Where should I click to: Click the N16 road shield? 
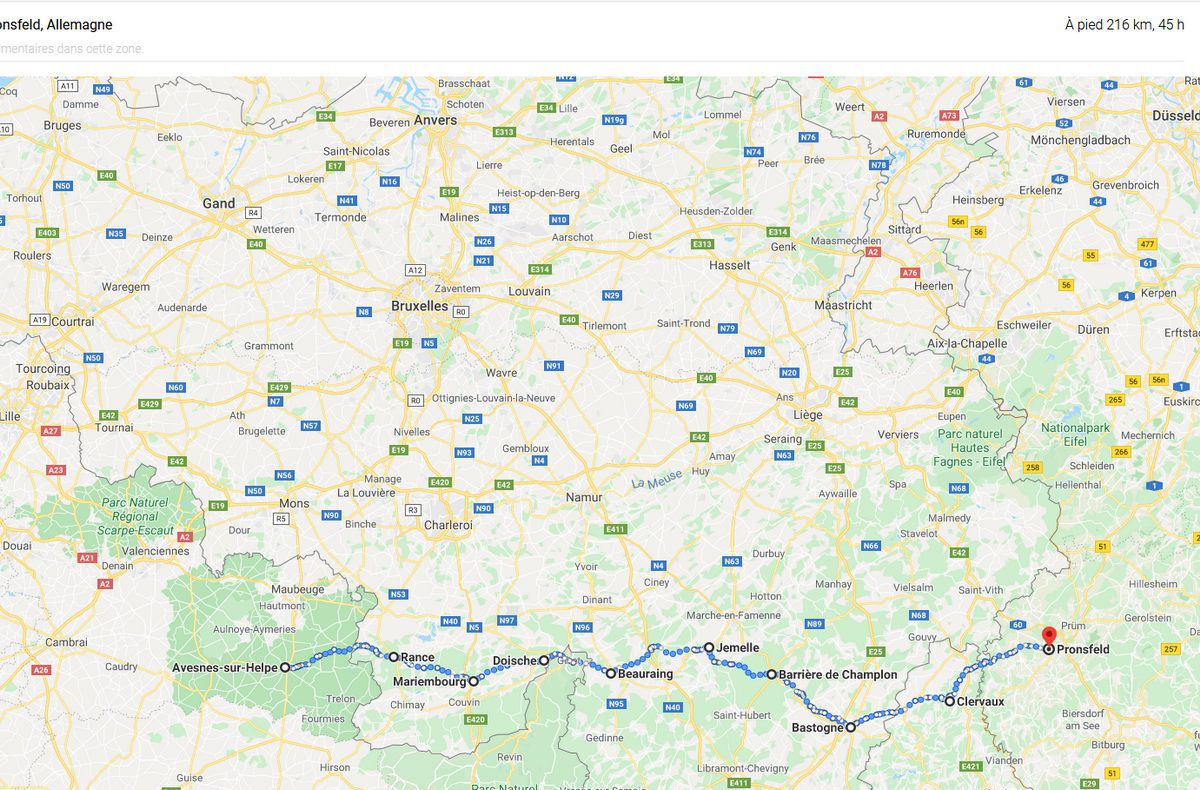(390, 181)
